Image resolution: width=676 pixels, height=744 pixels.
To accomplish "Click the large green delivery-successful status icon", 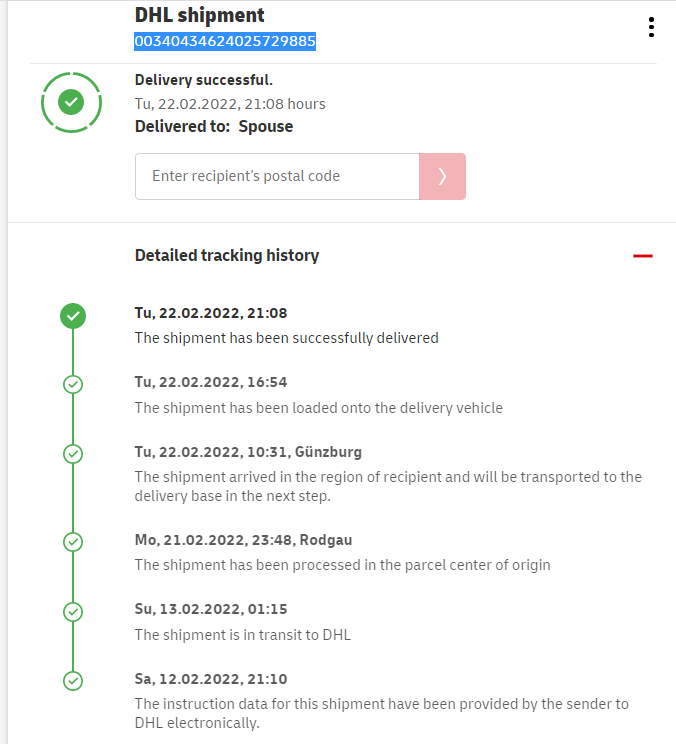I will [x=71, y=102].
